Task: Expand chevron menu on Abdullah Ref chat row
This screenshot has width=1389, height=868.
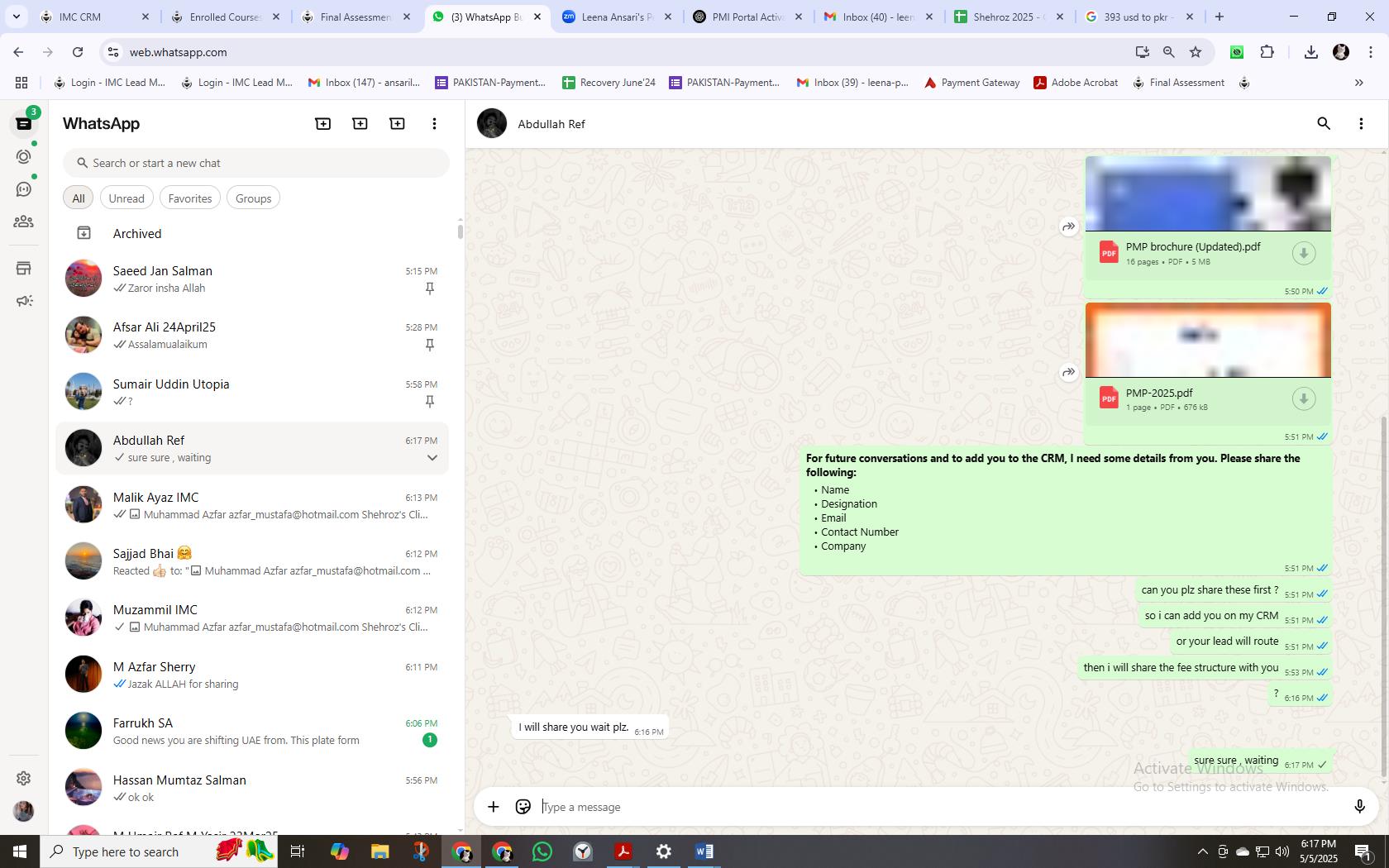Action: [432, 458]
